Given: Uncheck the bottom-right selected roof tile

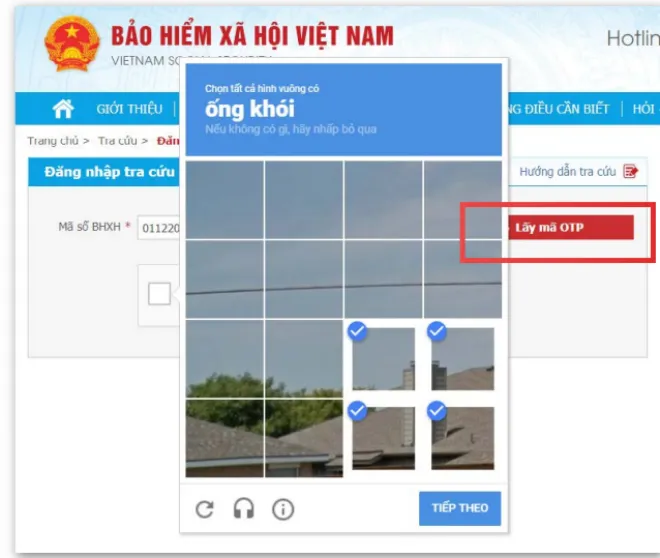Looking at the screenshot, I should click(x=463, y=438).
